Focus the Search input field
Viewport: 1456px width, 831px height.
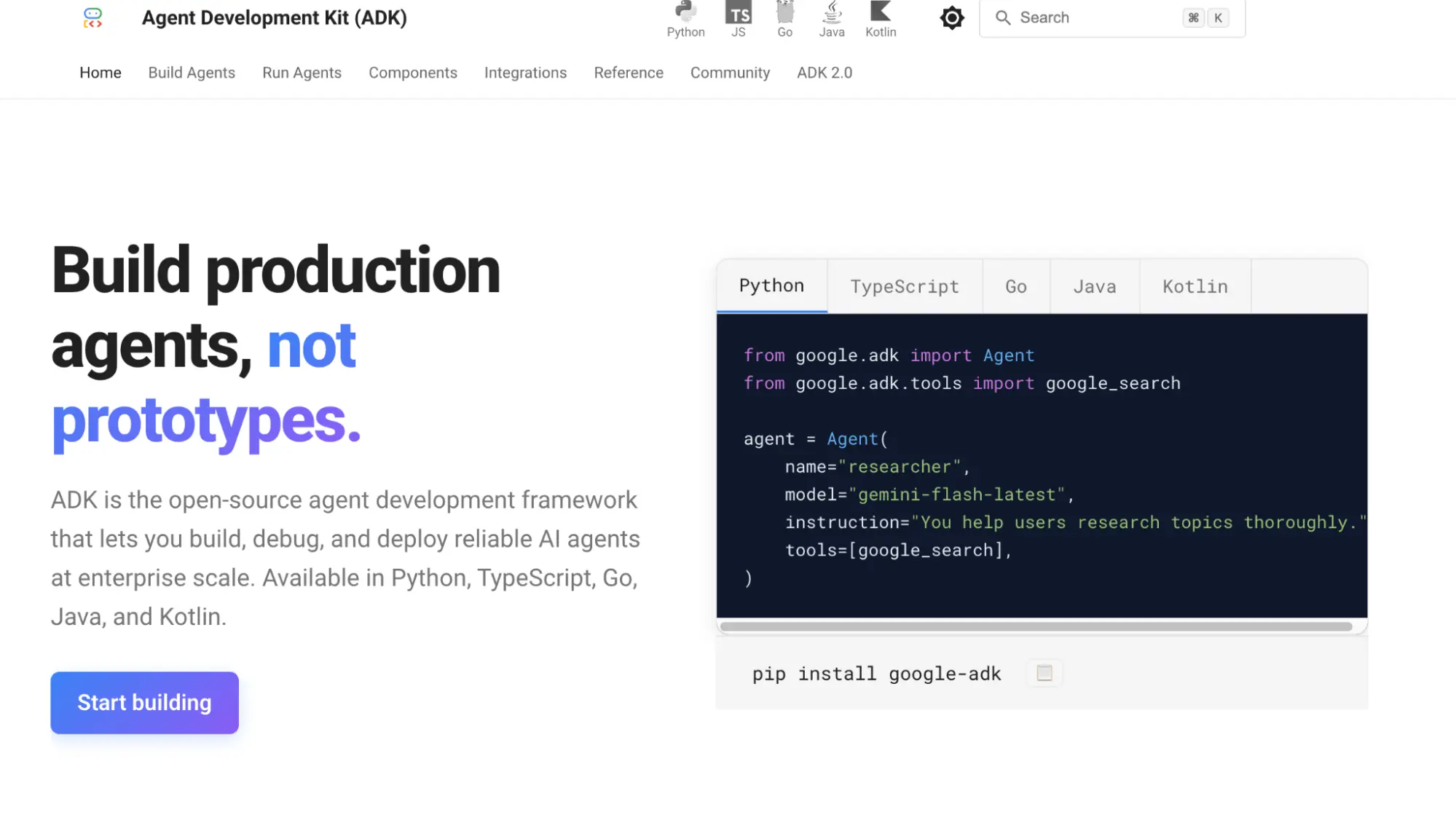coord(1112,17)
